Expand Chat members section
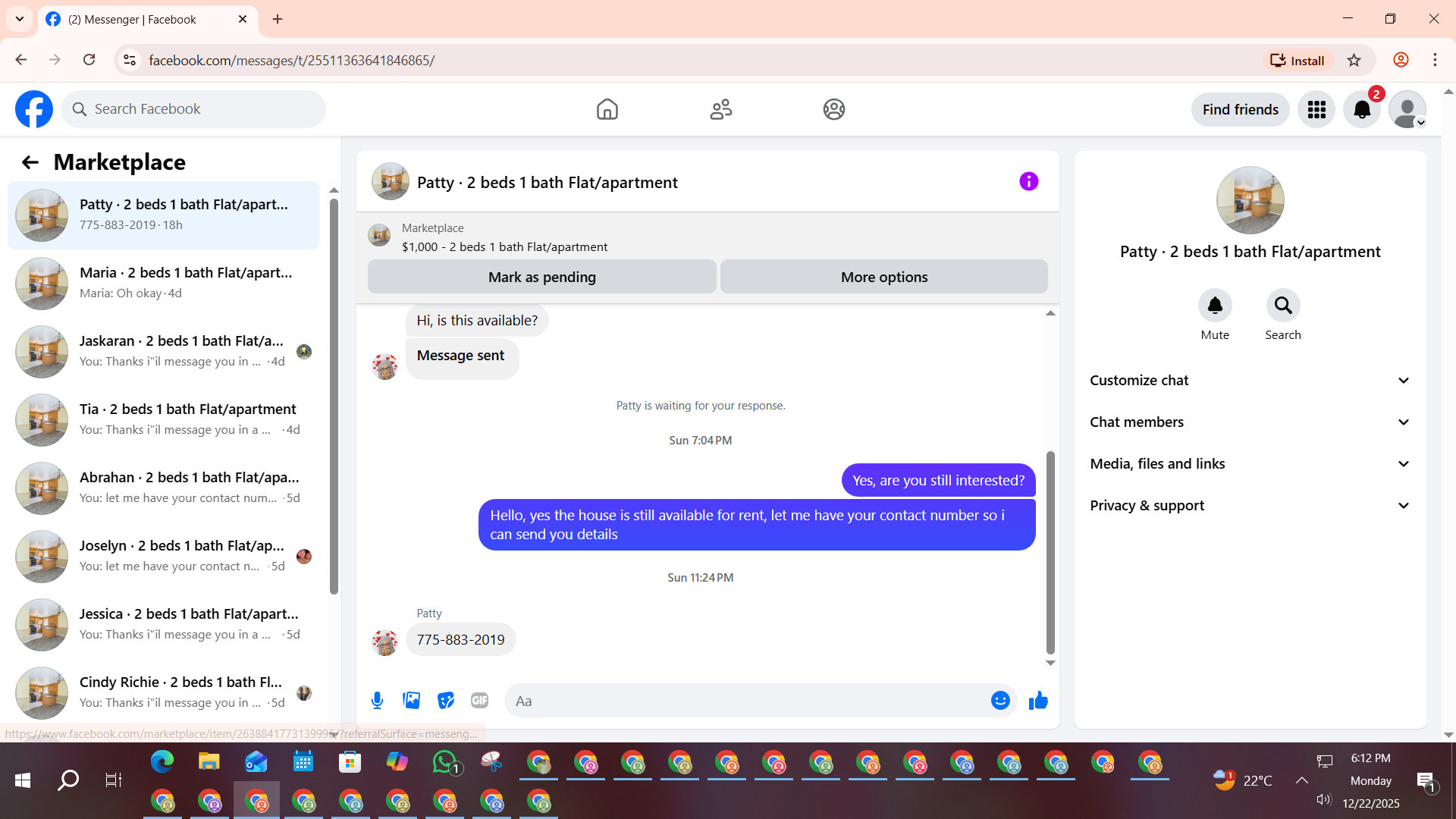Viewport: 1456px width, 819px height. click(1250, 422)
